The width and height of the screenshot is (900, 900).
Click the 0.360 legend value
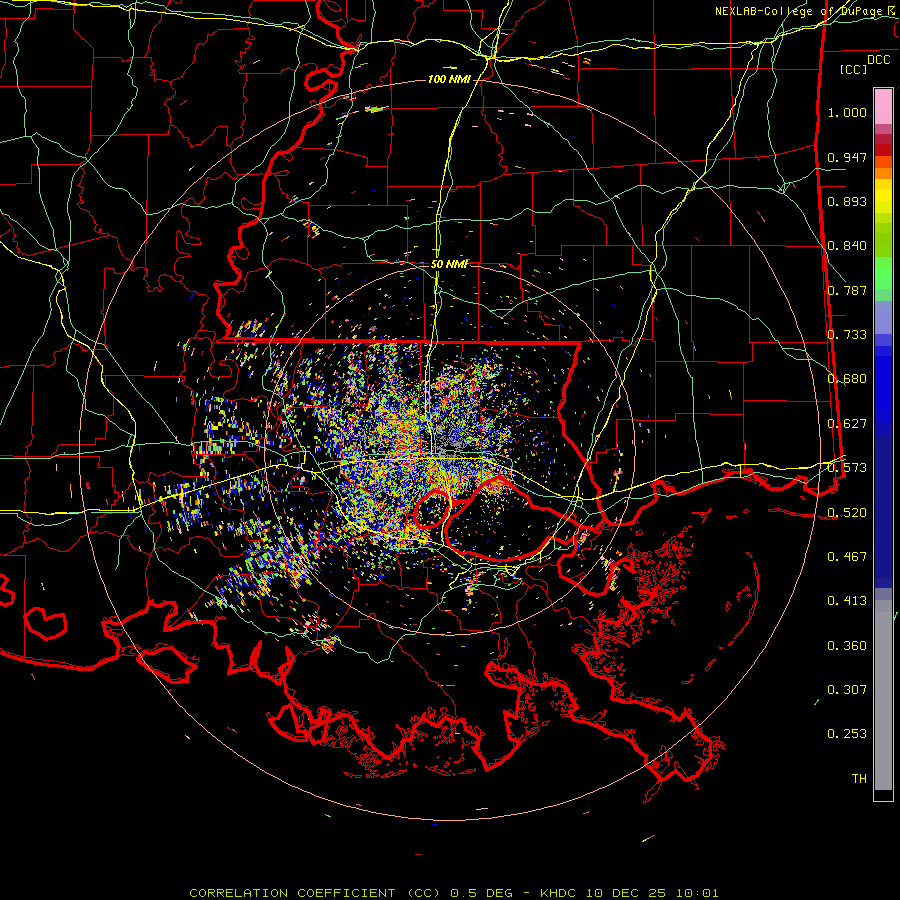click(847, 646)
